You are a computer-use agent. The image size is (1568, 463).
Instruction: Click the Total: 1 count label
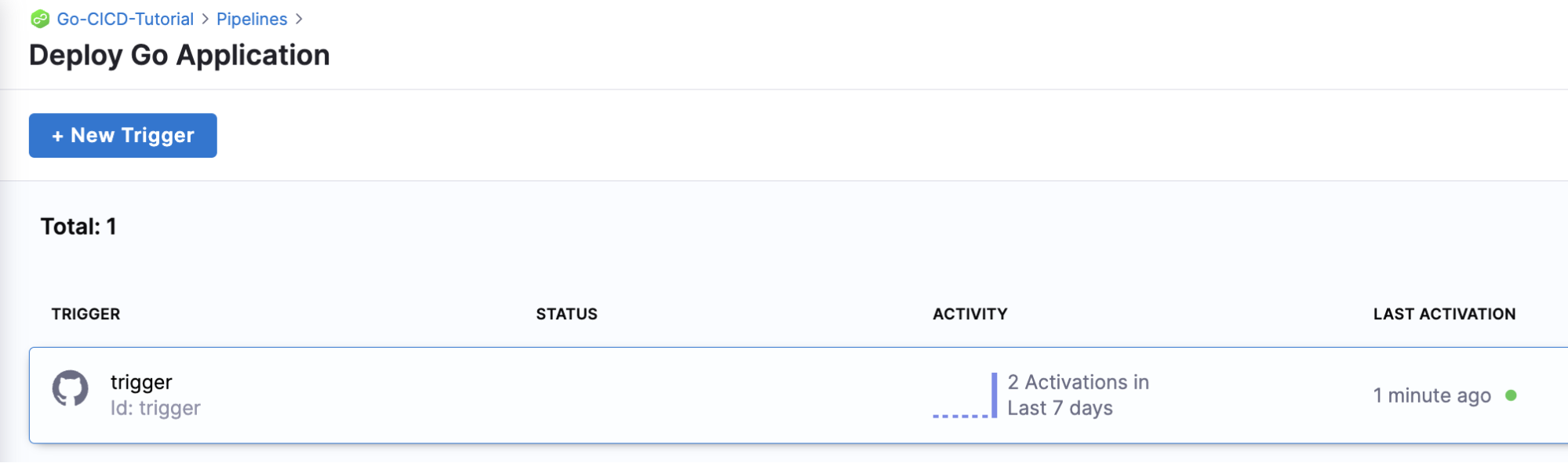point(78,227)
